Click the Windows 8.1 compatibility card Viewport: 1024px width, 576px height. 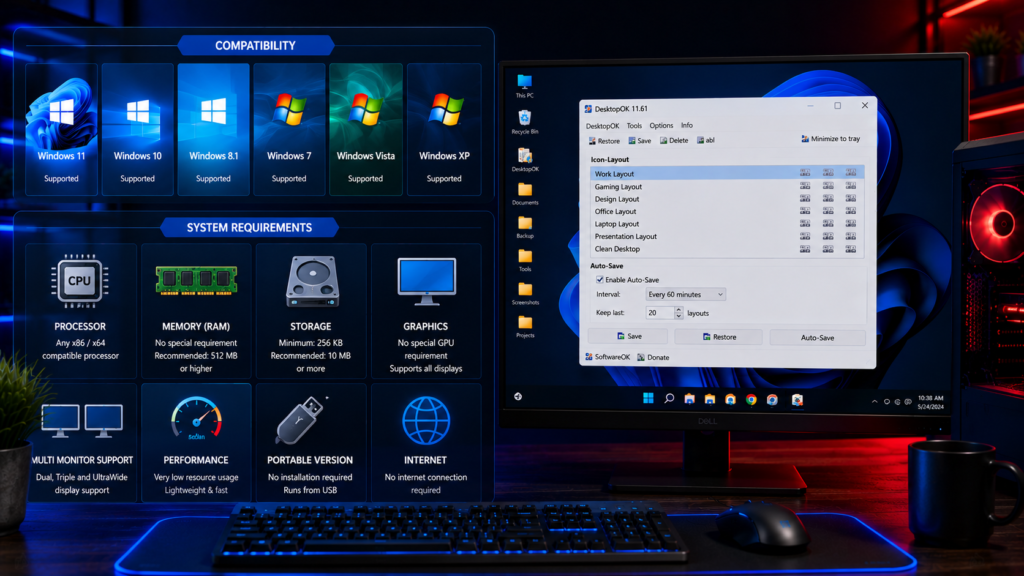[x=213, y=129]
